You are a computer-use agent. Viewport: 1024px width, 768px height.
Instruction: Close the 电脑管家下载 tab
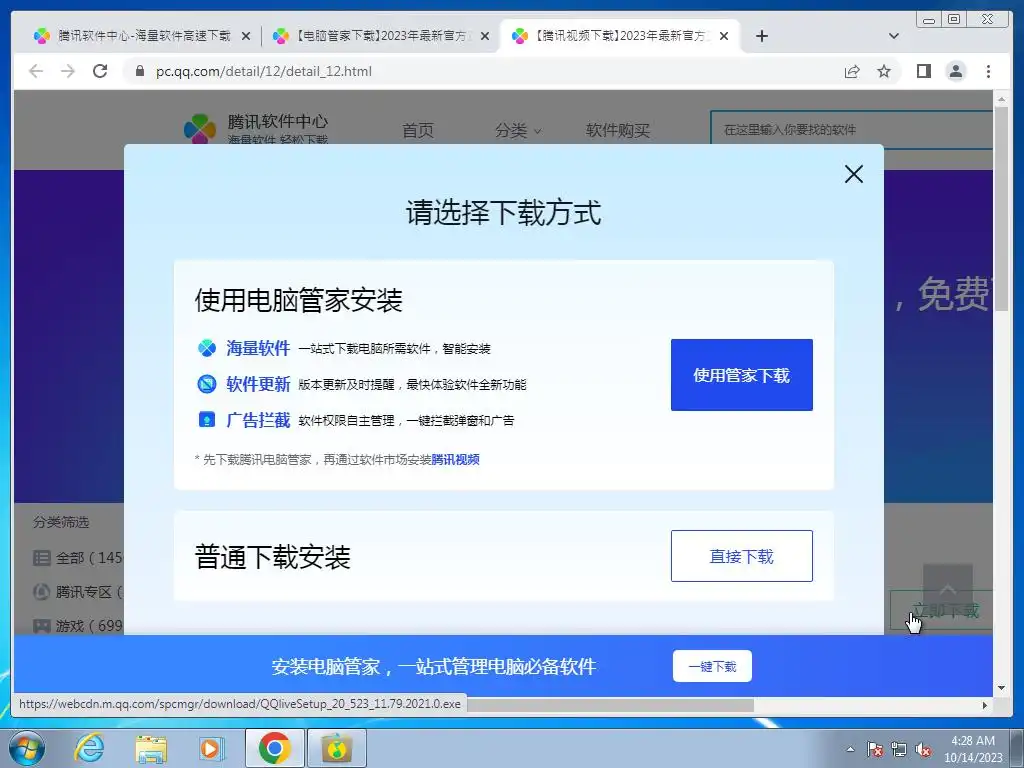[x=485, y=37]
